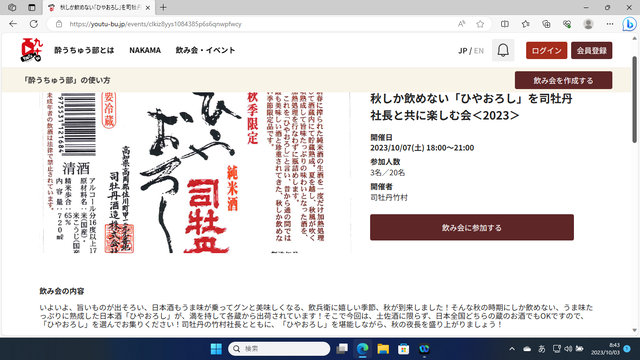Click the 飲み会の内容 heading

tap(62, 291)
